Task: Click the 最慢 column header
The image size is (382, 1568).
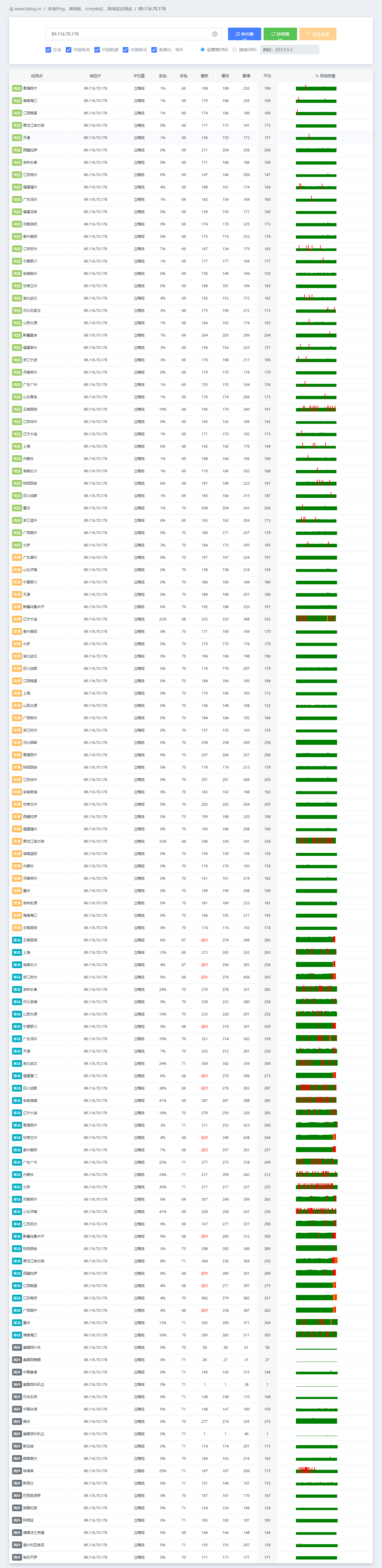Action: click(246, 76)
